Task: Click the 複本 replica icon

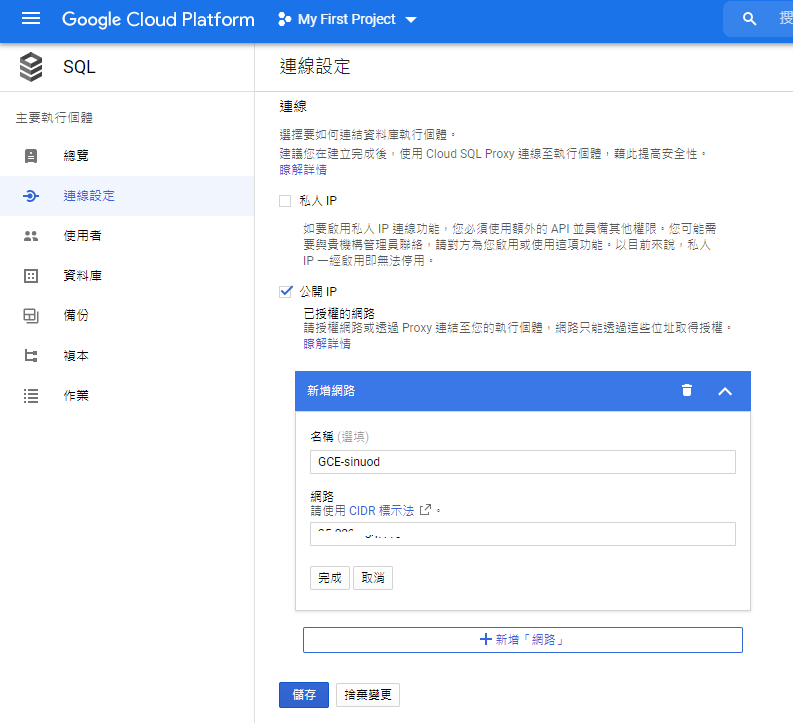Action: (31, 356)
